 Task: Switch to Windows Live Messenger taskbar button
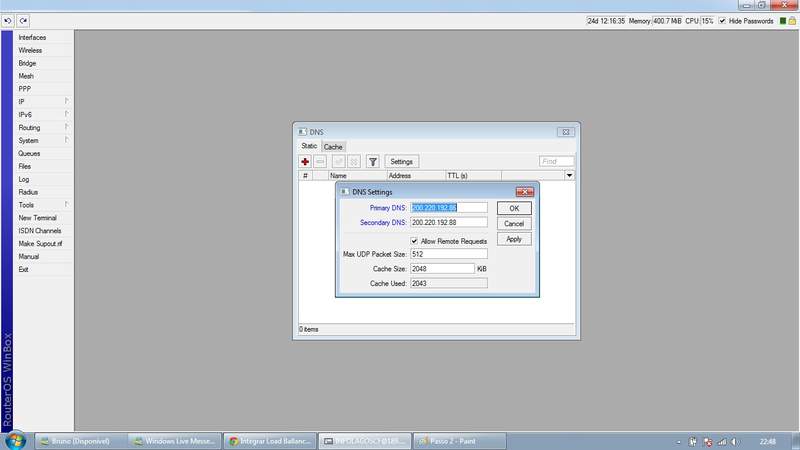pyautogui.click(x=174, y=441)
